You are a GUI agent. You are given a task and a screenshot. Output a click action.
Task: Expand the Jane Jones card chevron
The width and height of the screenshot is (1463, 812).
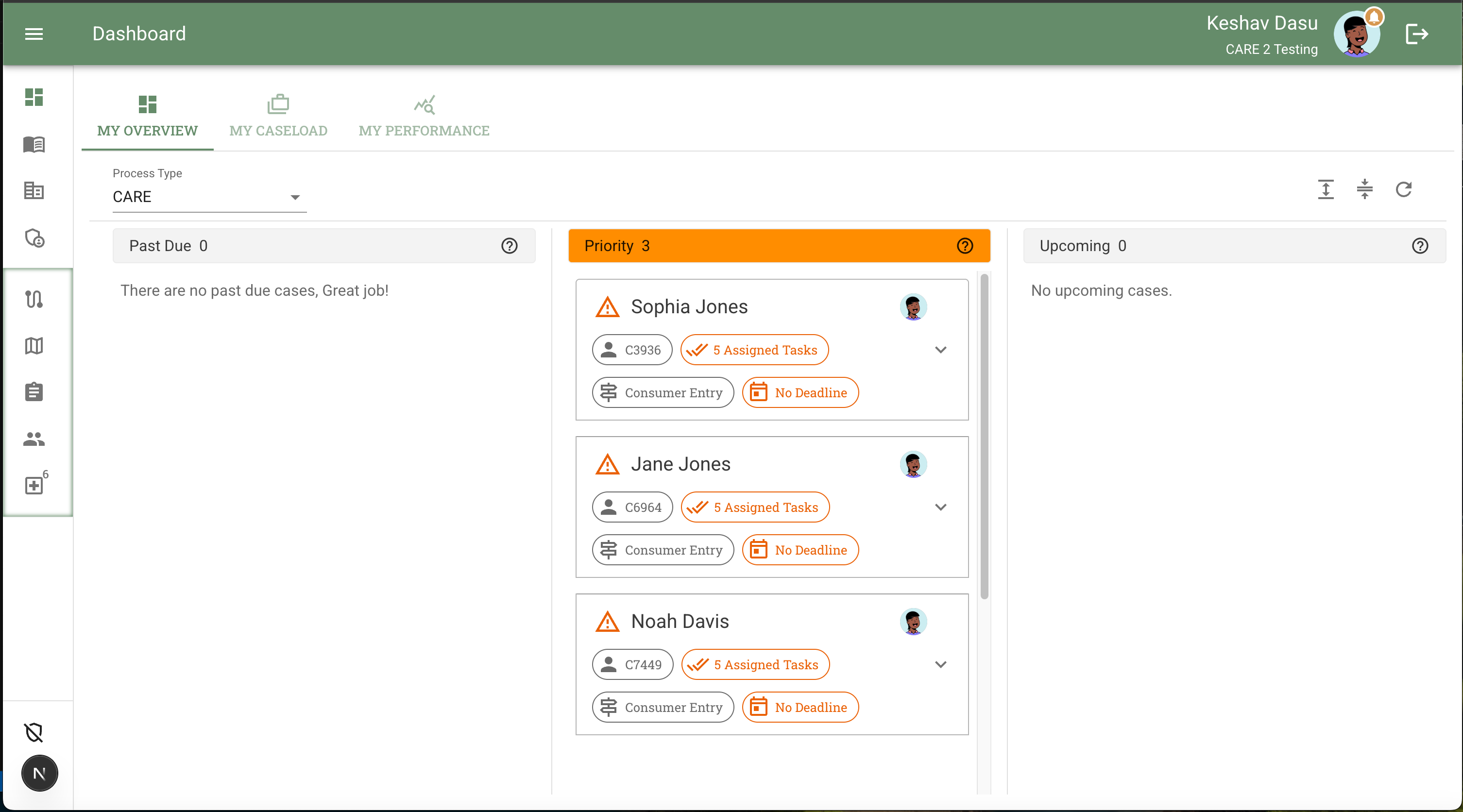click(x=940, y=507)
